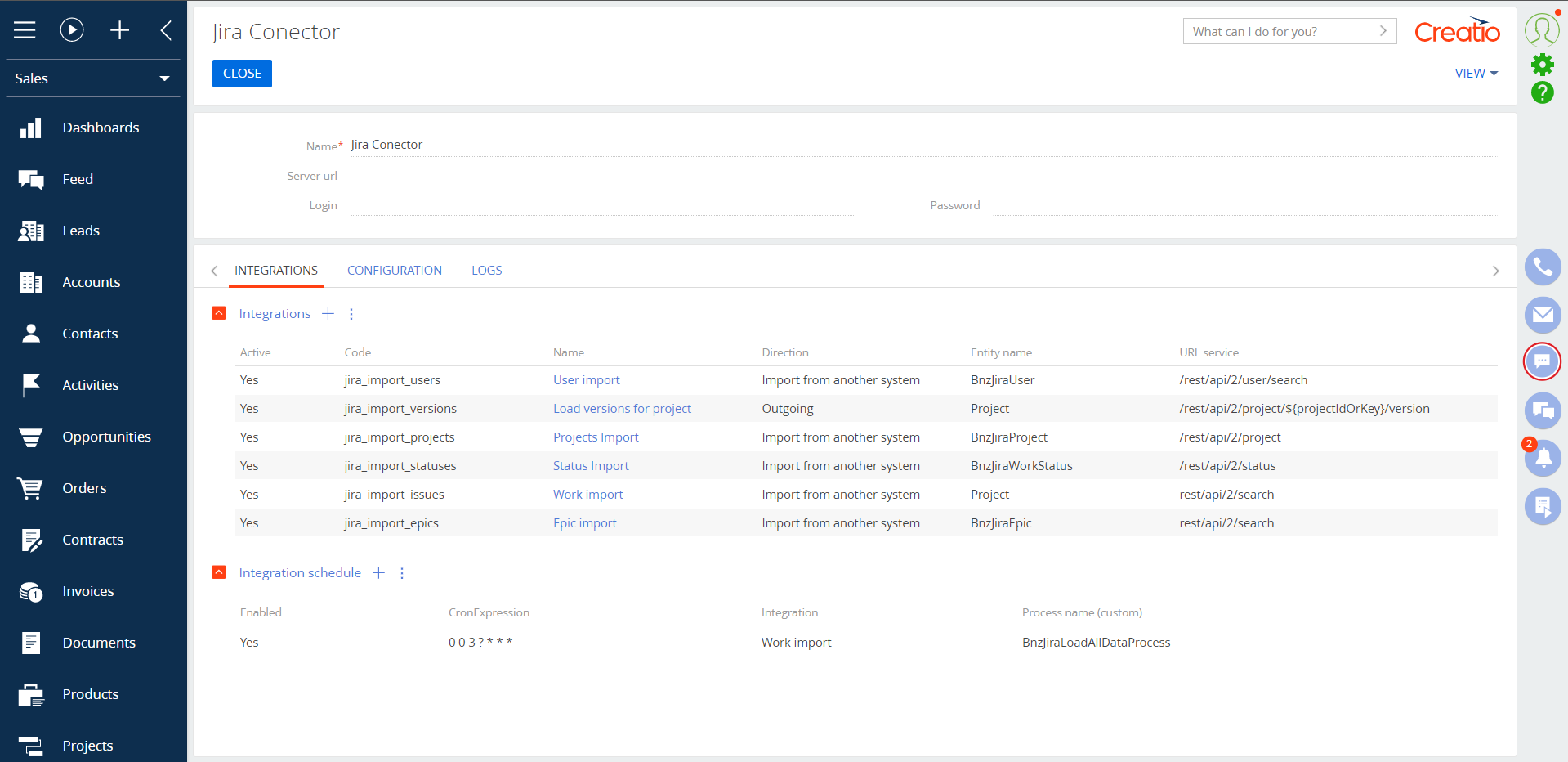Image resolution: width=1568 pixels, height=762 pixels.
Task: Open the Status Import link
Action: pyautogui.click(x=591, y=466)
